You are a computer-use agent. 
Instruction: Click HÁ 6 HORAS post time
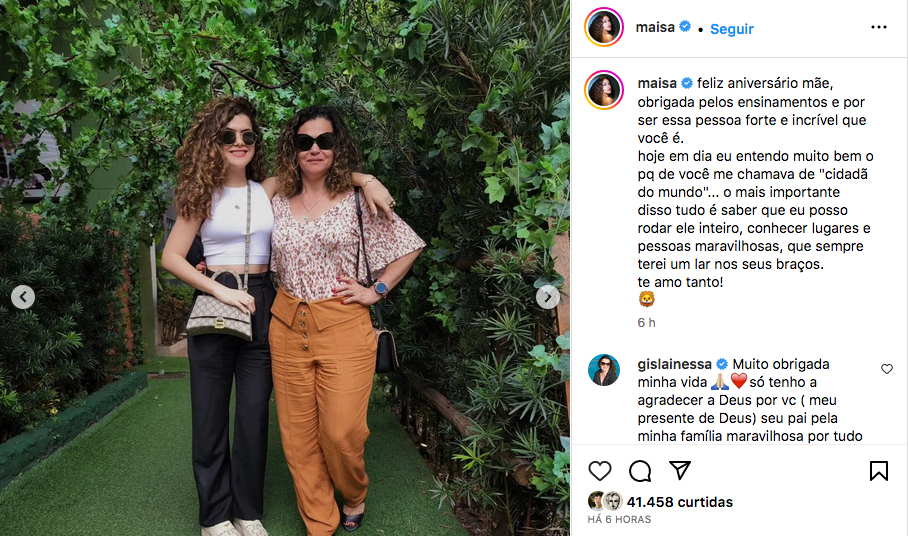point(619,520)
